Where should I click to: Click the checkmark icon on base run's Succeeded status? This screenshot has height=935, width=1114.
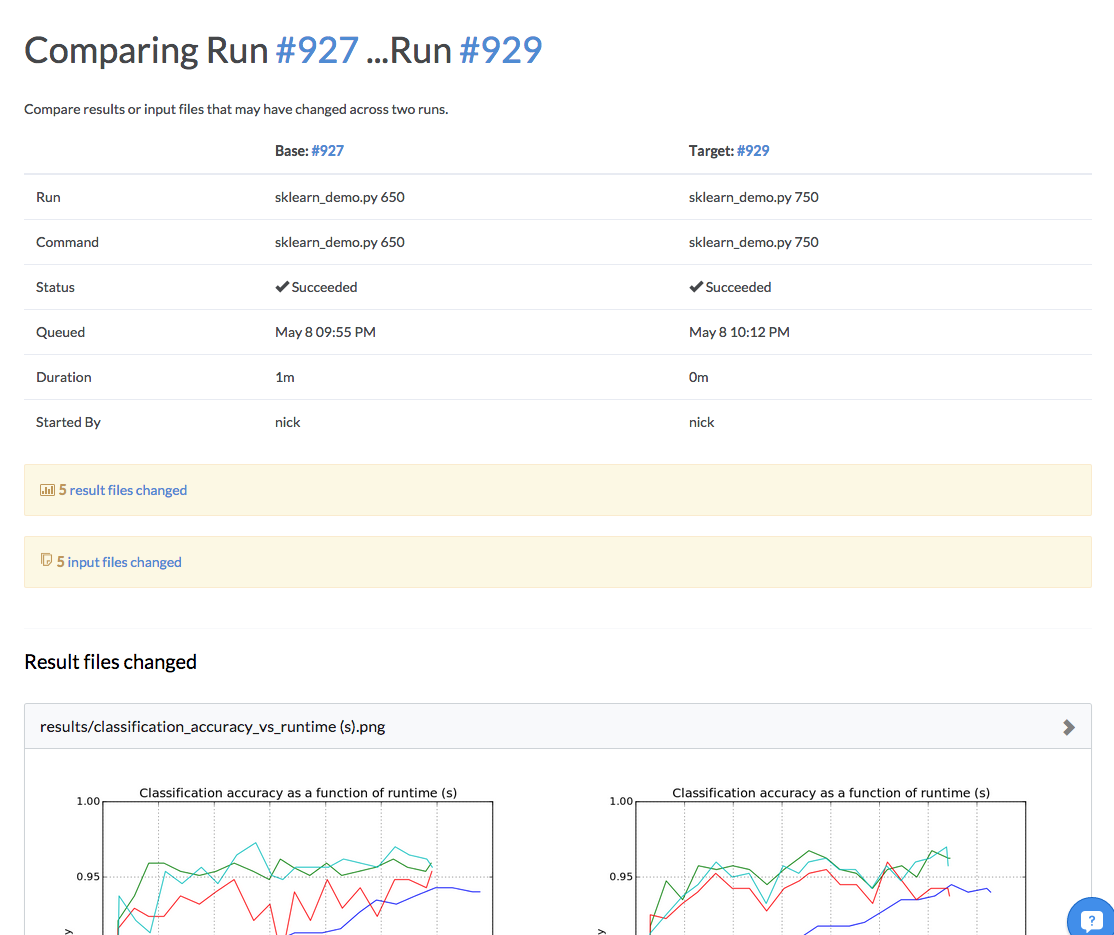tap(282, 286)
